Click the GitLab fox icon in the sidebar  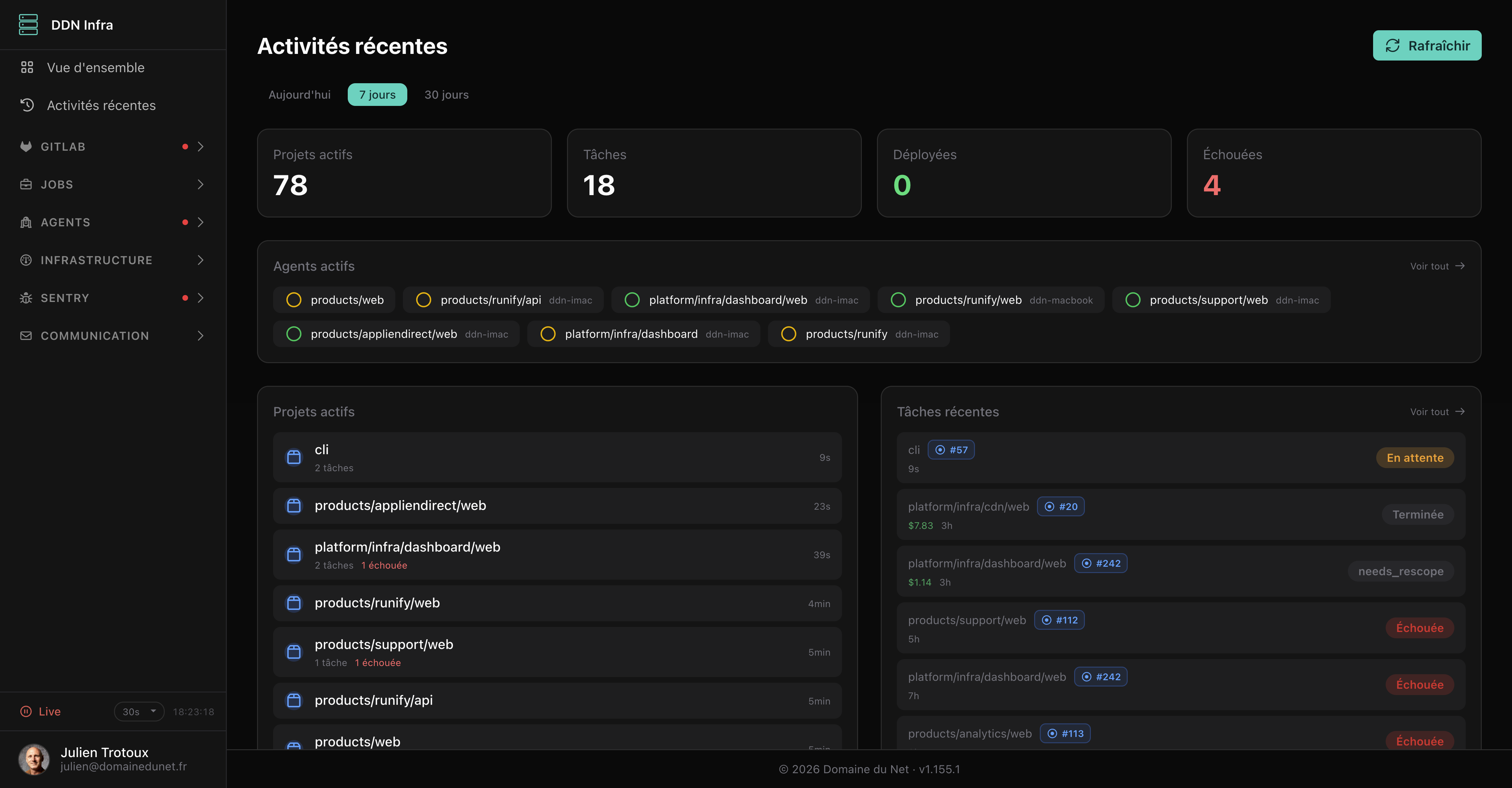pyautogui.click(x=26, y=146)
